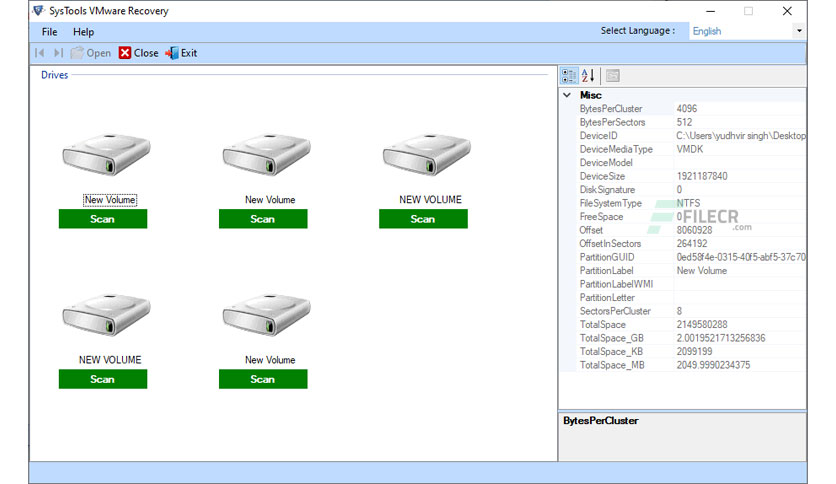Click the dotted-outlined New Volume label

pos(110,200)
